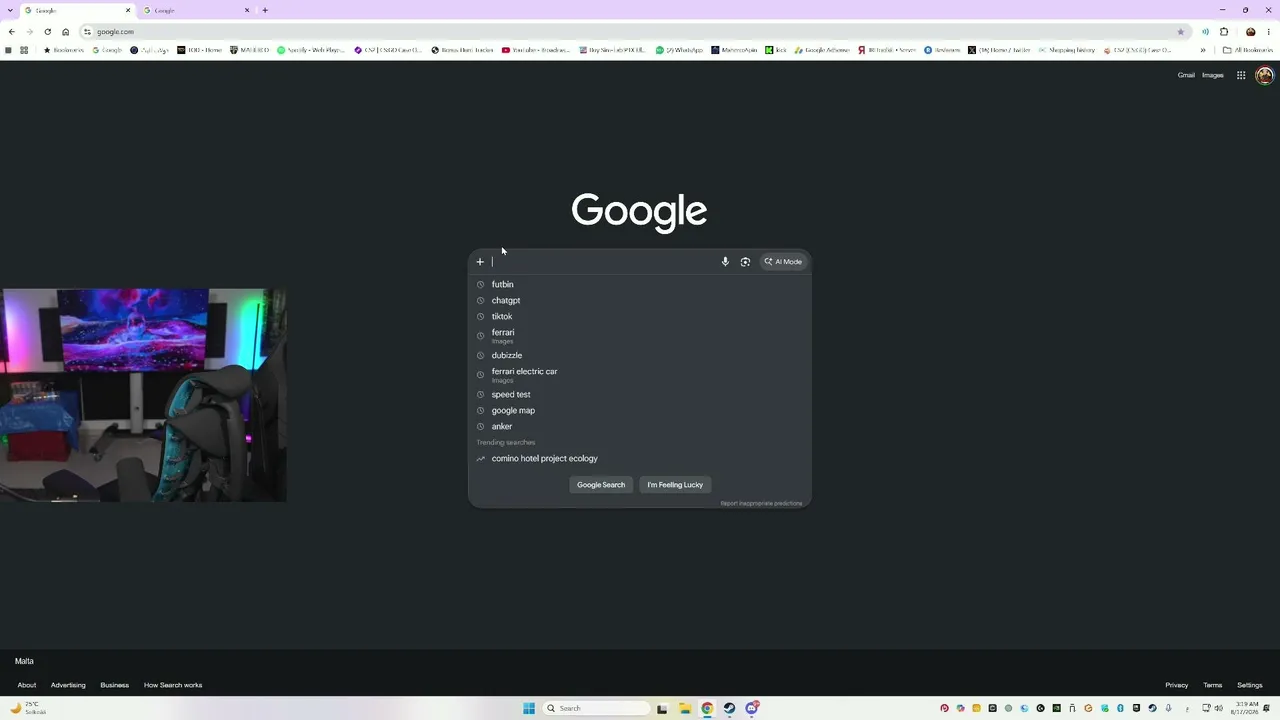This screenshot has width=1280, height=720.
Task: Open the Chrome profile avatar in toolbar
Action: point(1250,32)
